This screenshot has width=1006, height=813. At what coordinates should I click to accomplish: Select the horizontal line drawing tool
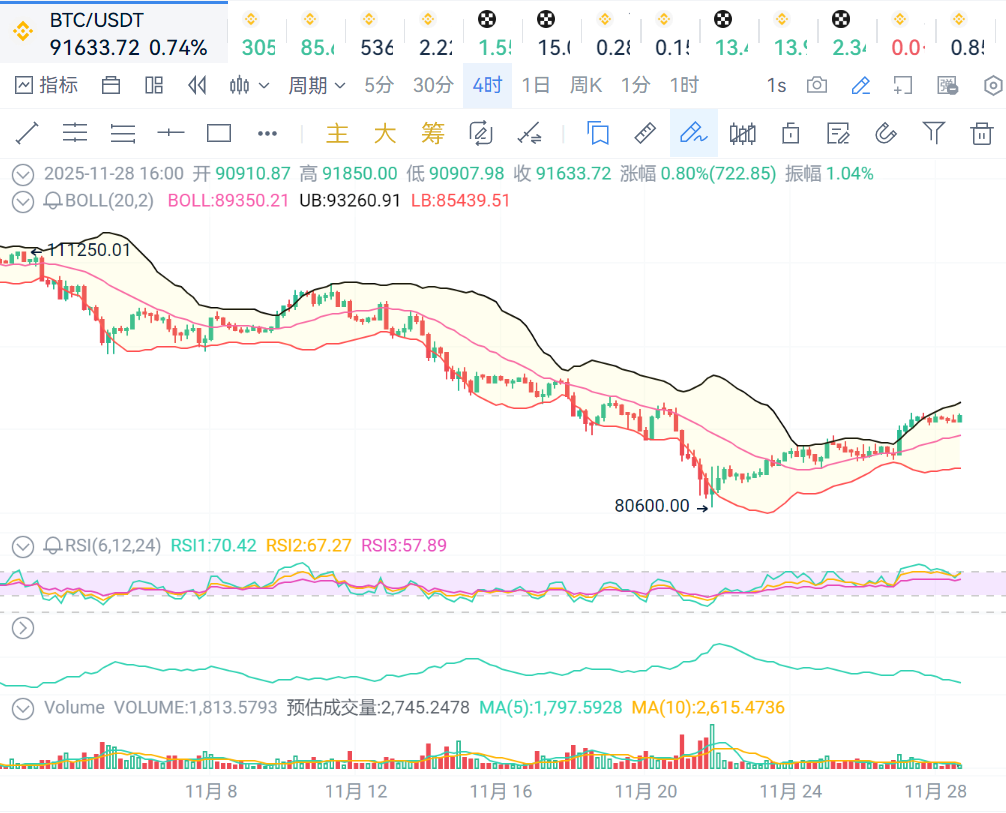coord(171,133)
